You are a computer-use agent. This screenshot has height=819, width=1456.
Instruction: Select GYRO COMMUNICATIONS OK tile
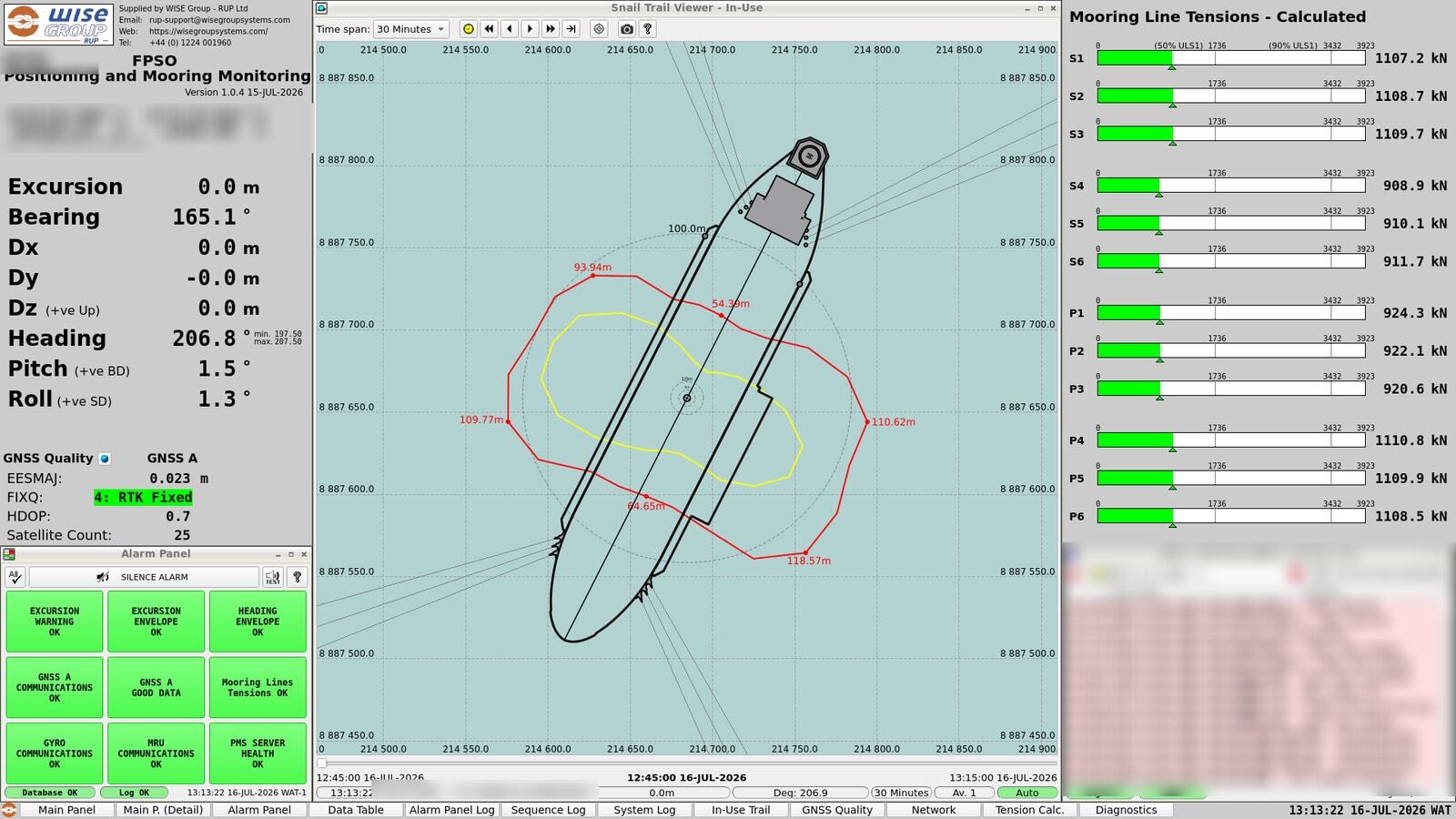55,753
